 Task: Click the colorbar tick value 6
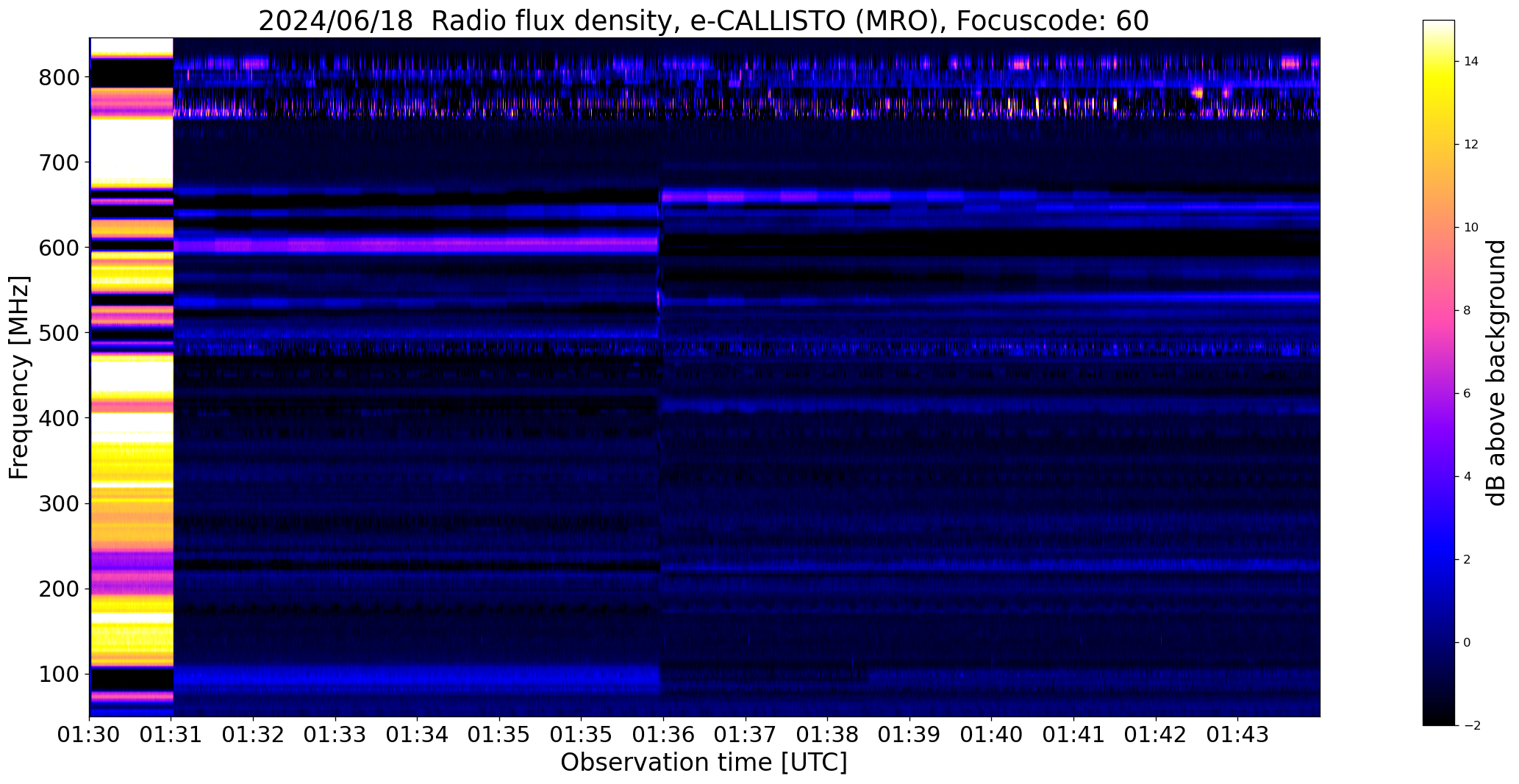(x=1468, y=394)
